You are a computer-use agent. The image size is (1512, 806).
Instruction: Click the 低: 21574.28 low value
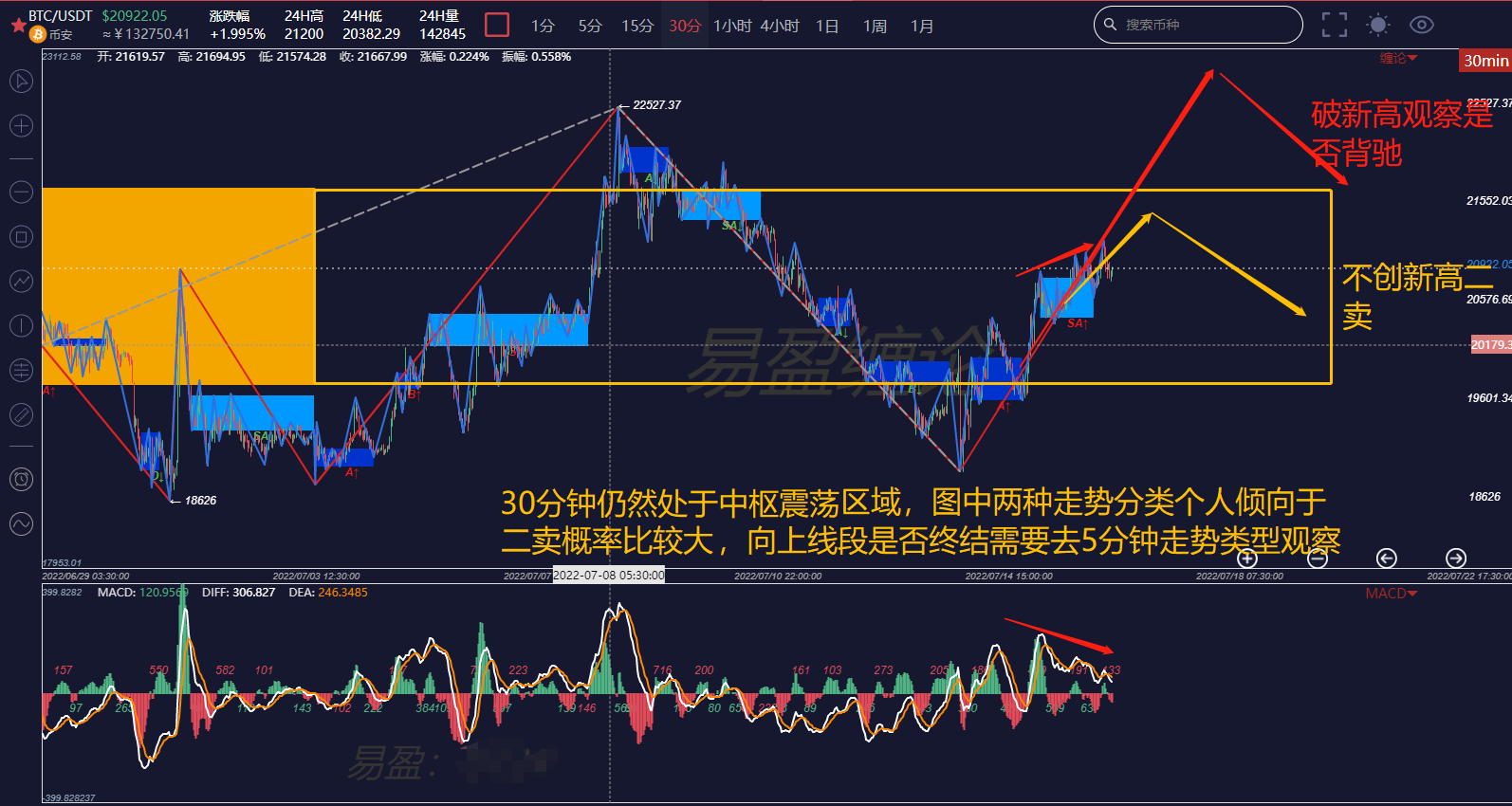tap(292, 57)
